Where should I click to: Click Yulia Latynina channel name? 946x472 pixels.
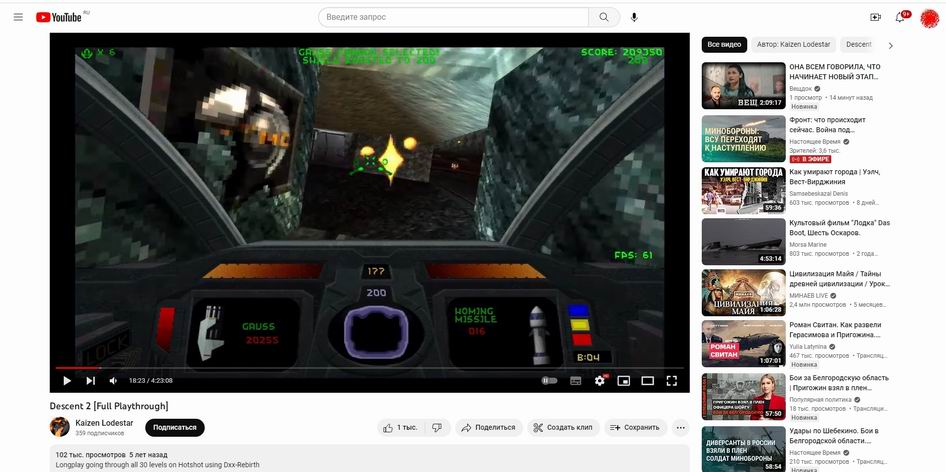[x=808, y=347]
